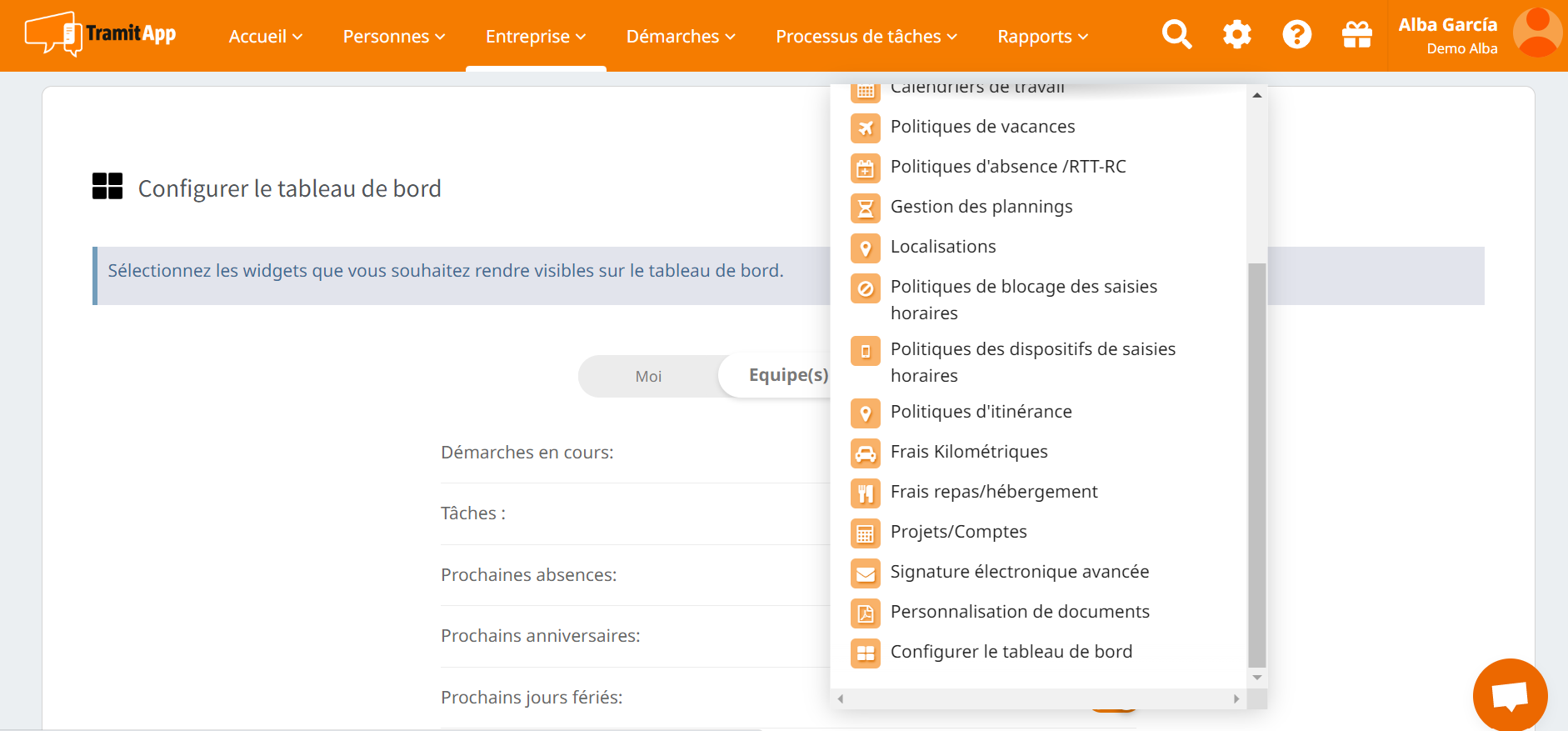This screenshot has height=731, width=1568.
Task: Open the Rapports dropdown
Action: pyautogui.click(x=1042, y=37)
